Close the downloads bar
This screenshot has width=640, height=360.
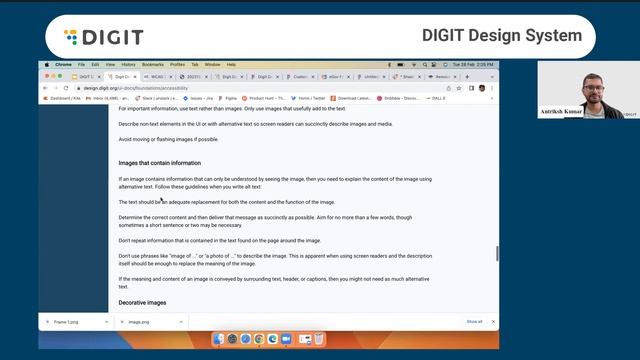(493, 322)
